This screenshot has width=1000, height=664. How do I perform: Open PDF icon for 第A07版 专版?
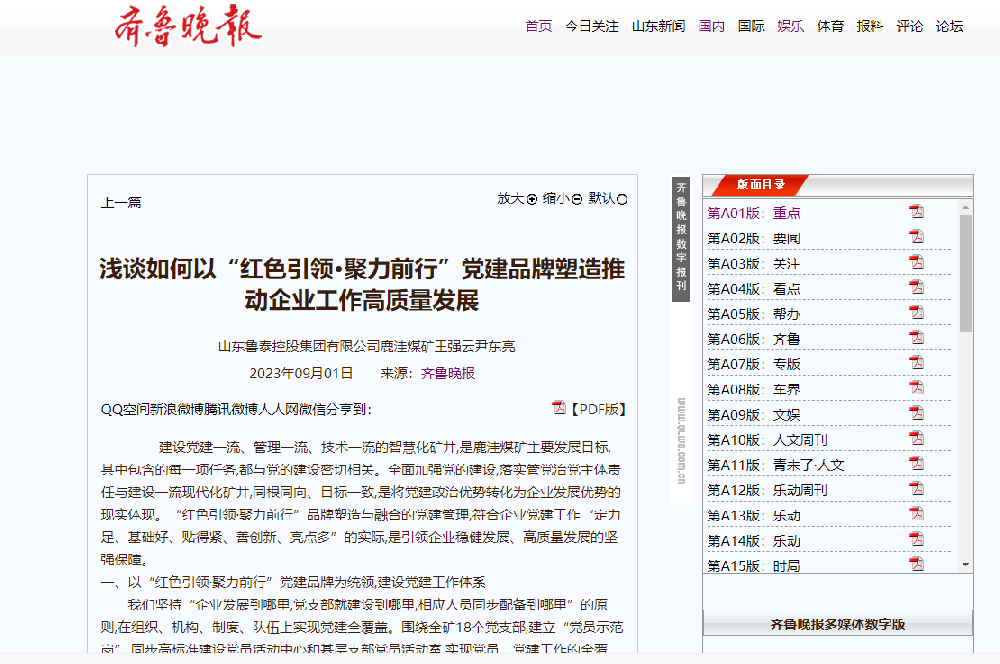pos(916,363)
